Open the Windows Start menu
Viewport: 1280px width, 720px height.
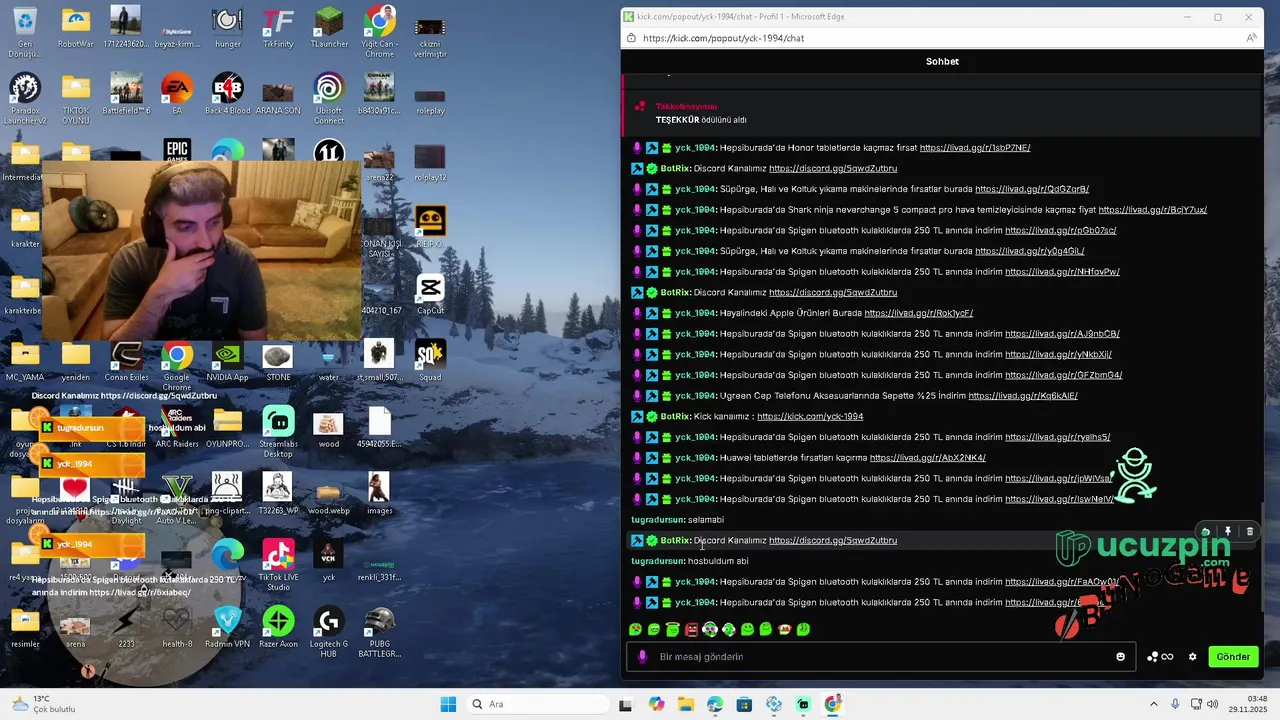(x=448, y=704)
